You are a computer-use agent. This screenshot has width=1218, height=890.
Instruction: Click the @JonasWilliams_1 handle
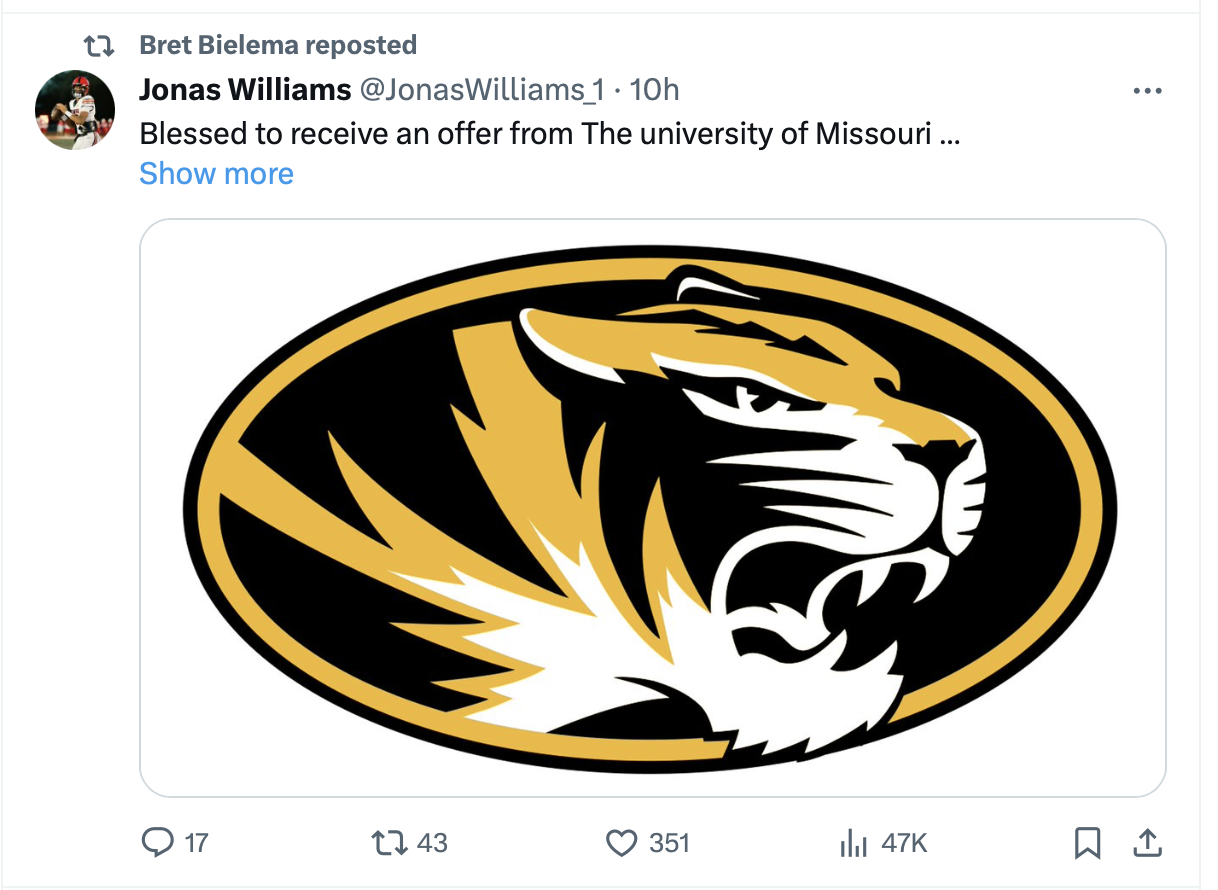481,90
